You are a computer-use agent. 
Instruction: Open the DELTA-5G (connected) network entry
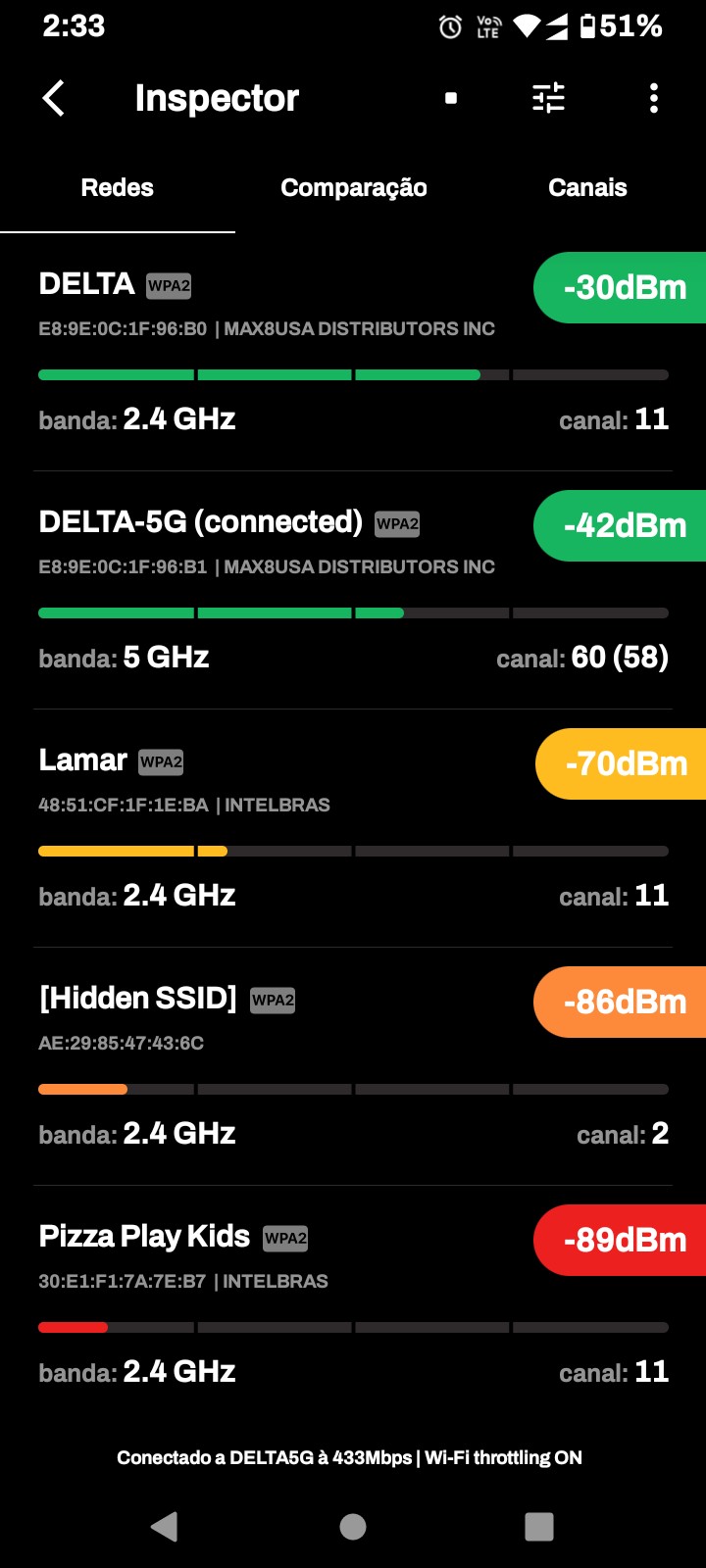[200, 522]
